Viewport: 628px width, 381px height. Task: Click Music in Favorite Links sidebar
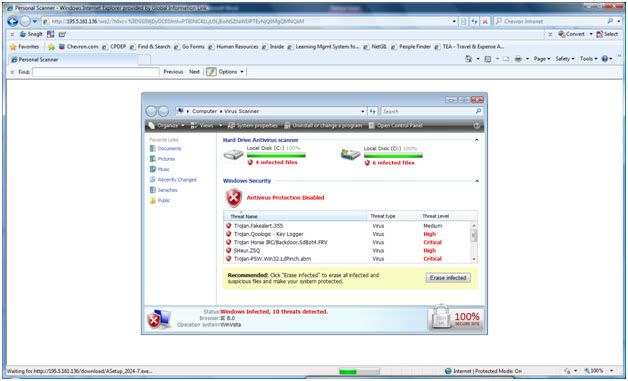coord(160,169)
